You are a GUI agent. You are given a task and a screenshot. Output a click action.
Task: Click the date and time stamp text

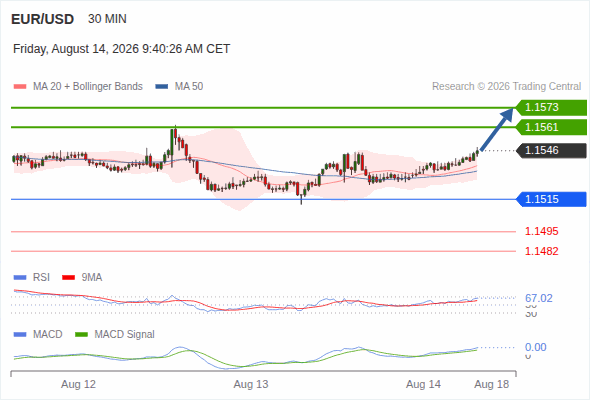pyautogui.click(x=122, y=49)
